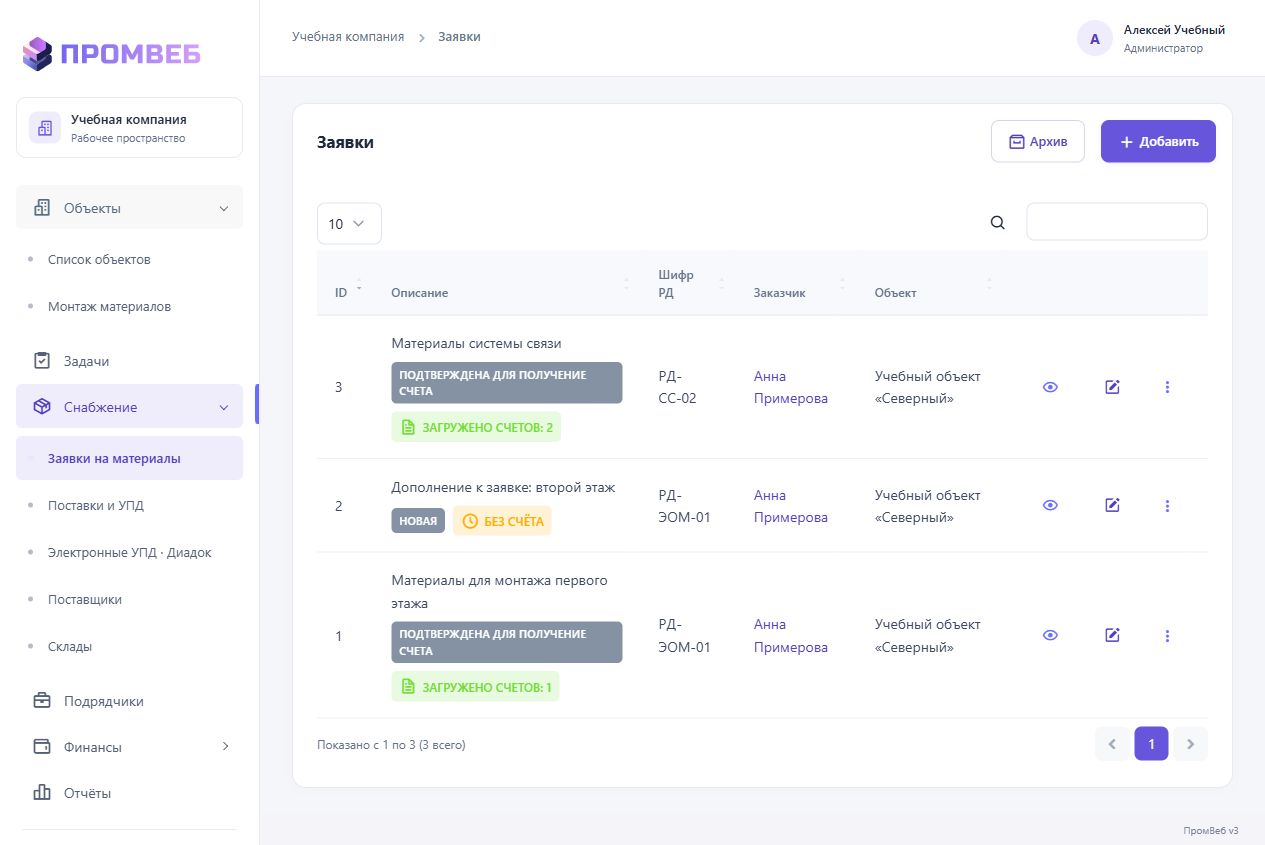Select Заявки на материалы
Viewport: 1265px width, 845px height.
click(129, 459)
